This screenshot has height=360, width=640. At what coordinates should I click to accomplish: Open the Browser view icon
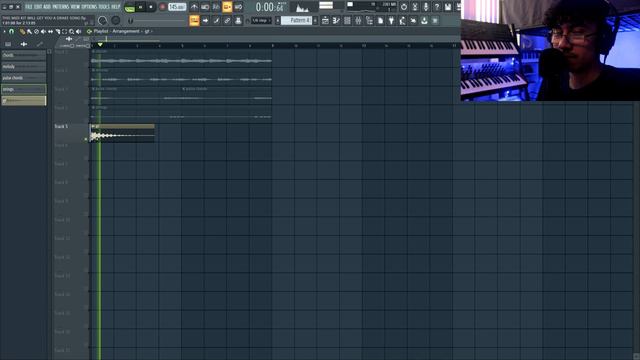(369, 20)
